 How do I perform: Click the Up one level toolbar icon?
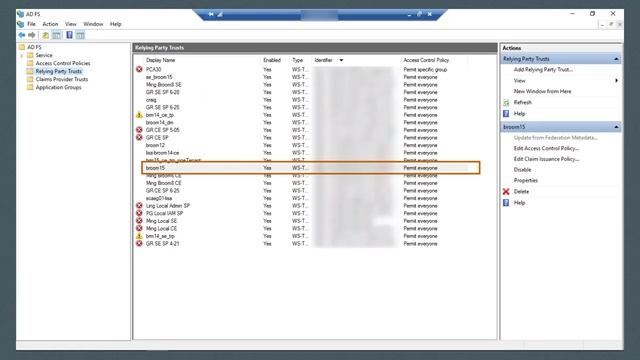pyautogui.click(x=45, y=35)
